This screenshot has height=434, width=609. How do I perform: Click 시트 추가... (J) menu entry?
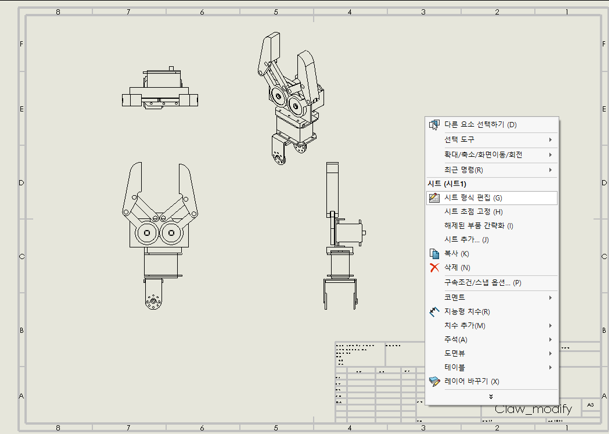[x=492, y=240]
